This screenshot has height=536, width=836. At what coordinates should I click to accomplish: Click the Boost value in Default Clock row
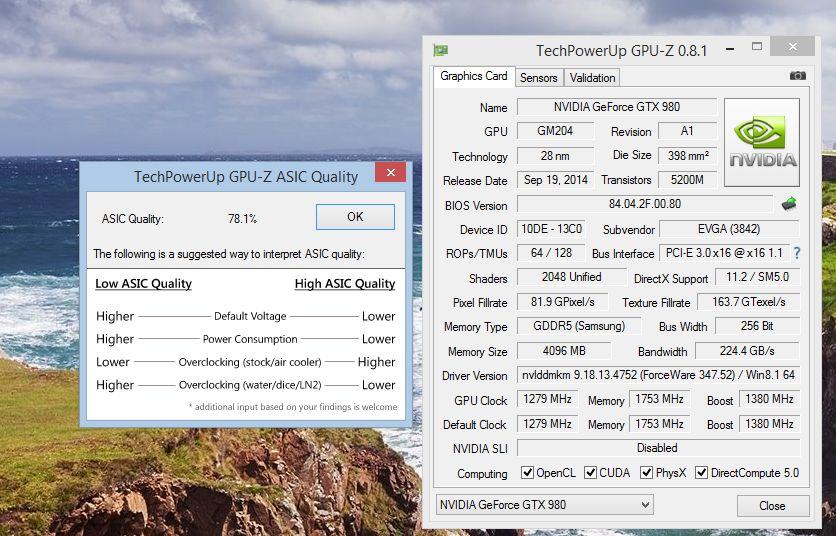click(x=769, y=424)
